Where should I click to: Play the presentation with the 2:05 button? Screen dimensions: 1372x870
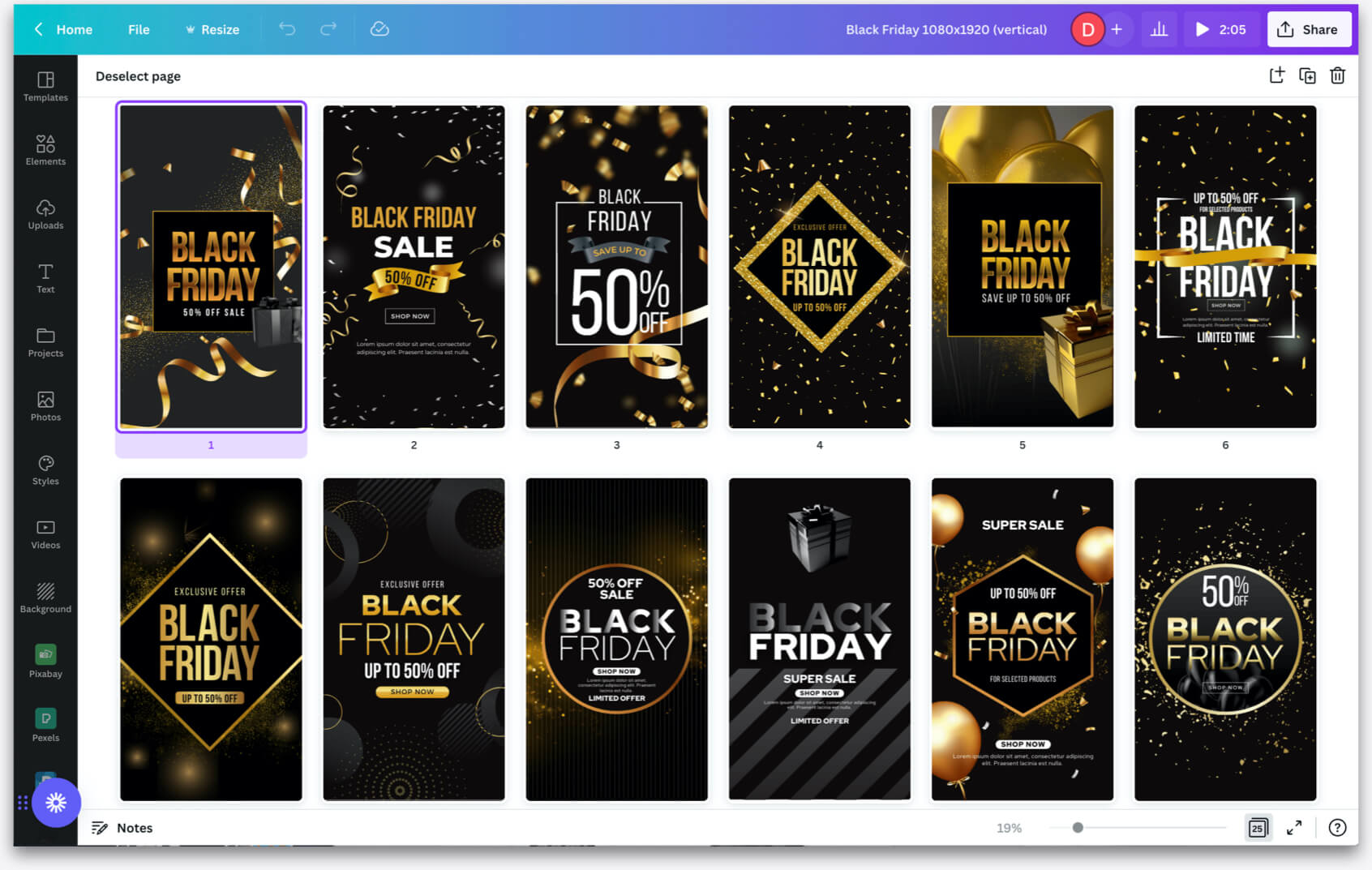click(1220, 29)
